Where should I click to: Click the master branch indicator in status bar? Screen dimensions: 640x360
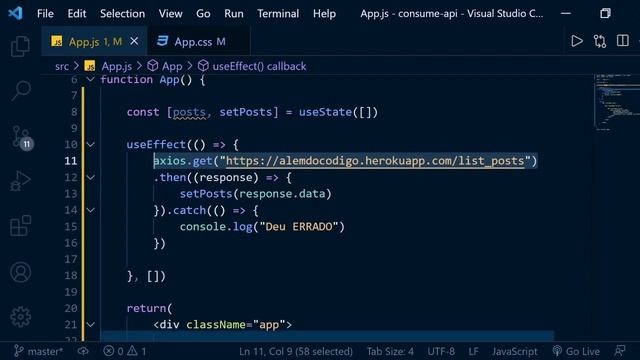[x=38, y=351]
